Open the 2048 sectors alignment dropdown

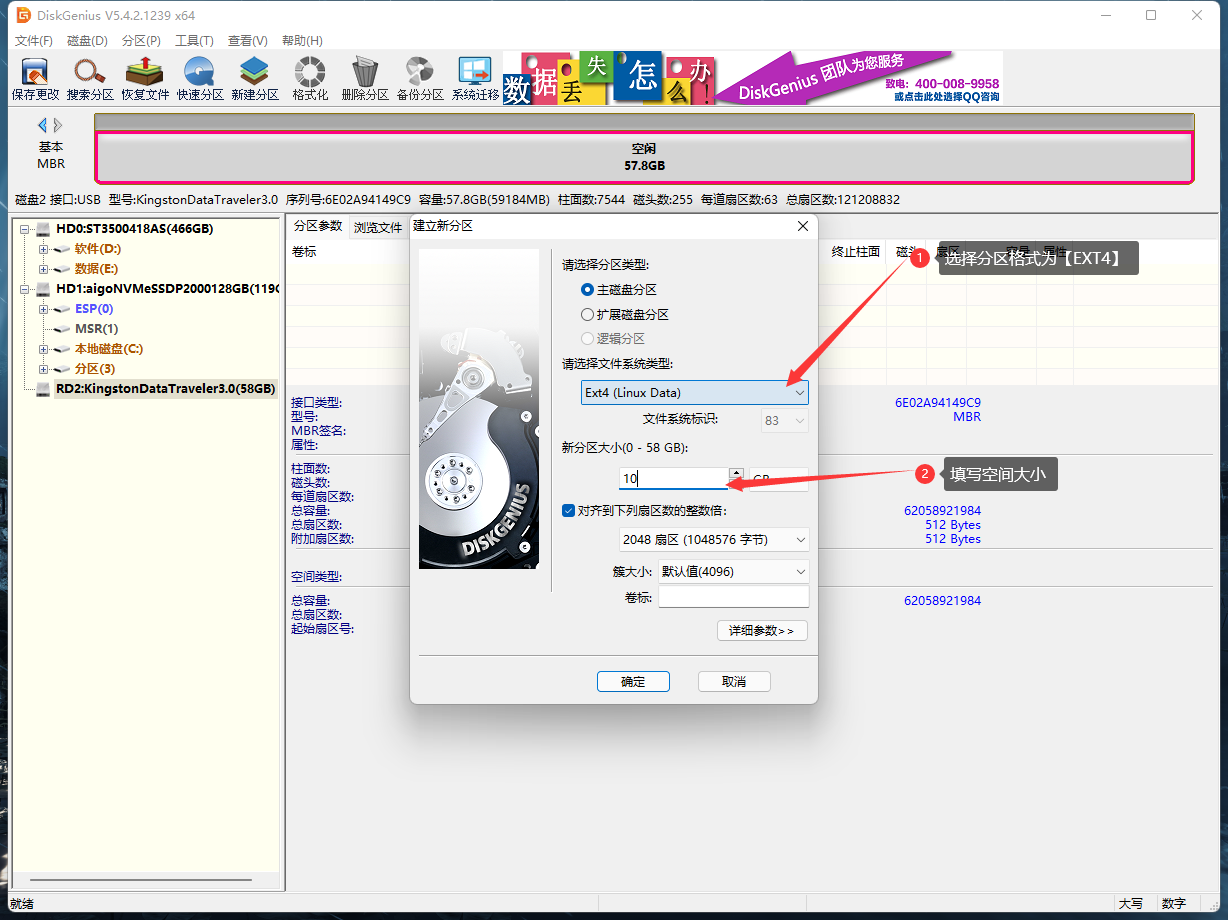[x=714, y=540]
